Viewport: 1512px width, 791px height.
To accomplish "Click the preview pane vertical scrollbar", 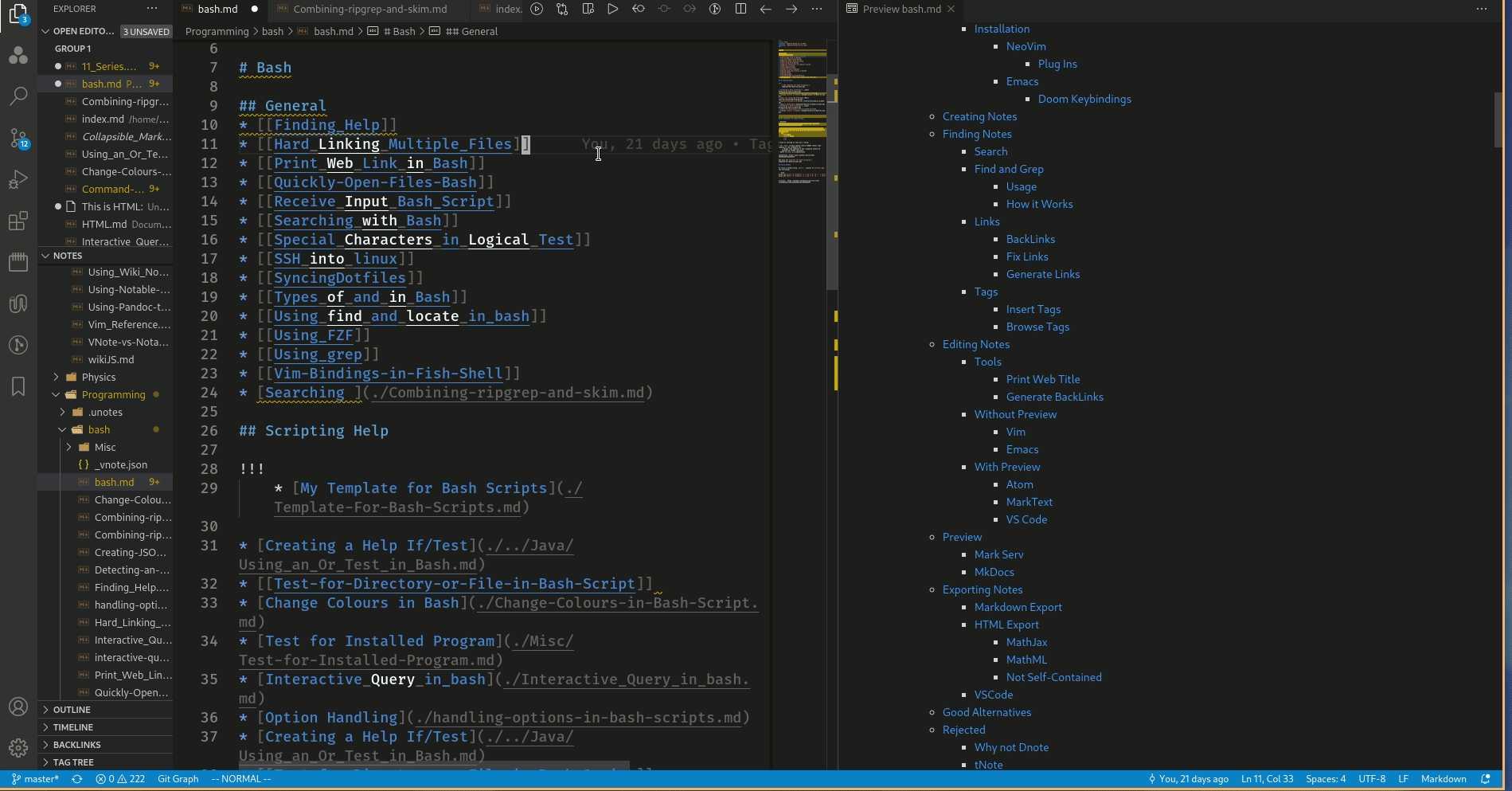I will click(x=1498, y=119).
